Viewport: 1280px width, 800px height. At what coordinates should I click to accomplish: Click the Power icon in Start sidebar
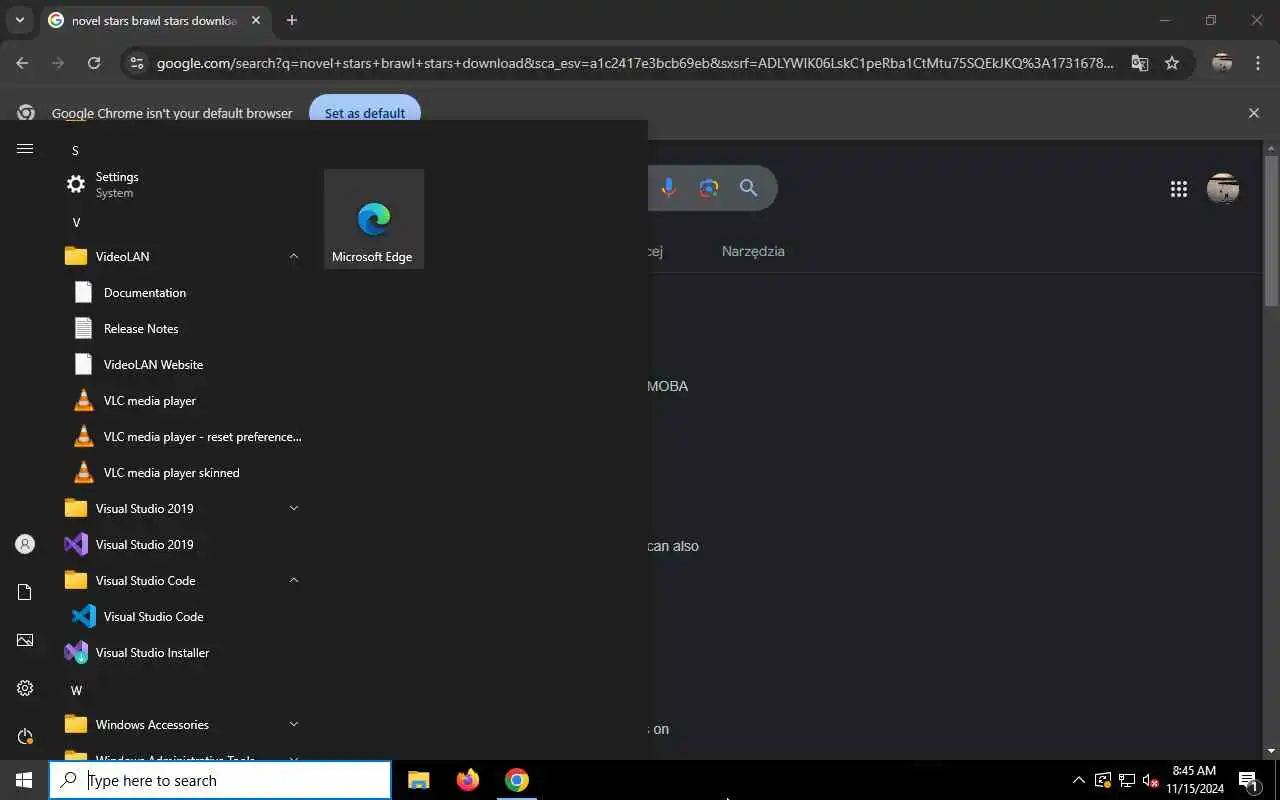click(x=25, y=736)
